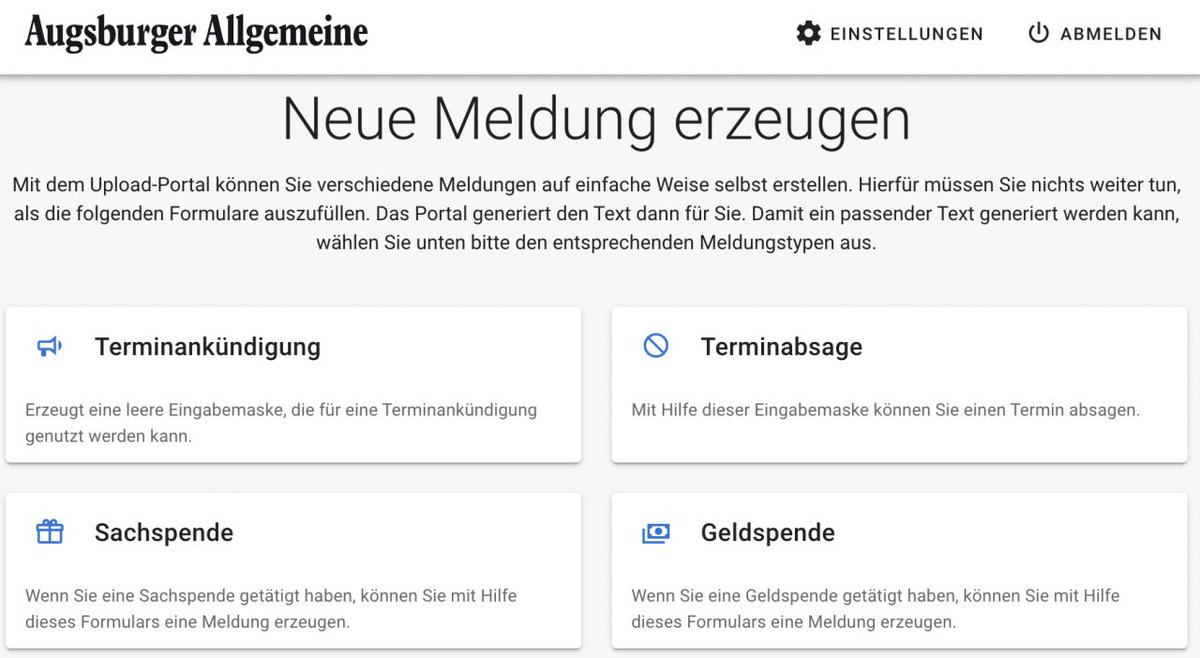Click the settings gear icon
Viewport: 1200px width, 658px height.
click(806, 33)
